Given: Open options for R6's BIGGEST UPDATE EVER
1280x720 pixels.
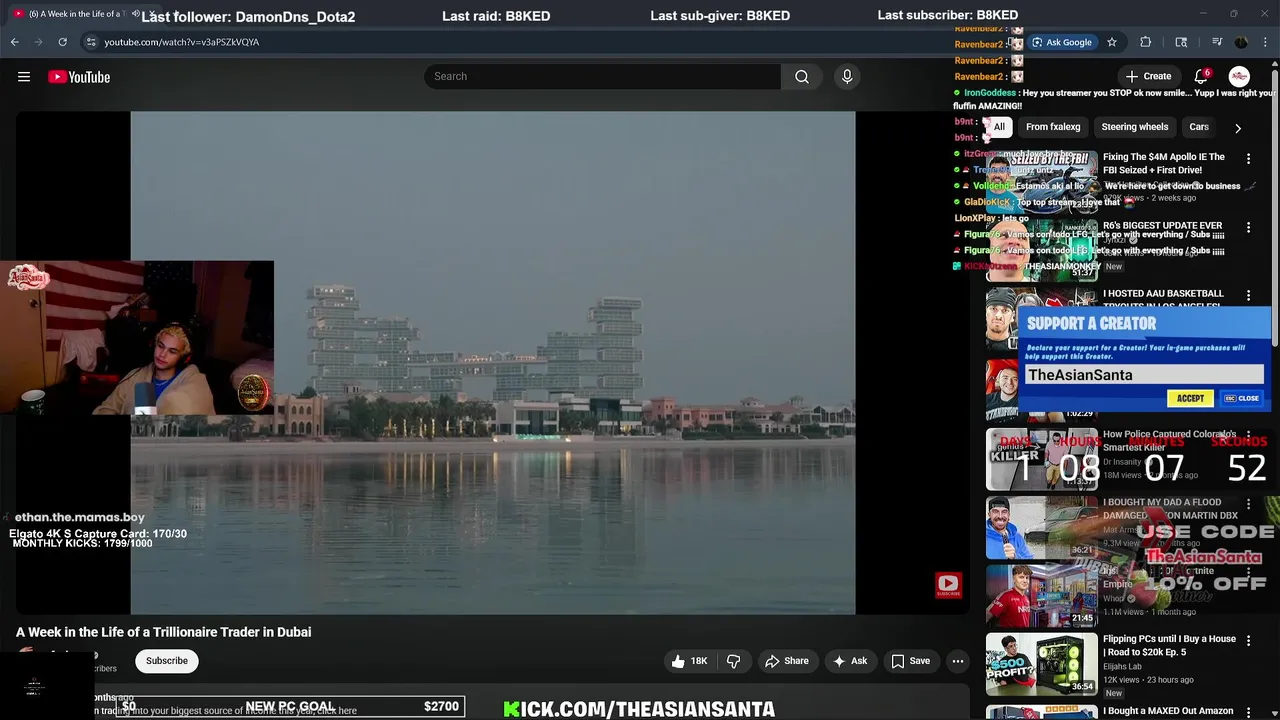Looking at the screenshot, I should point(1248,228).
